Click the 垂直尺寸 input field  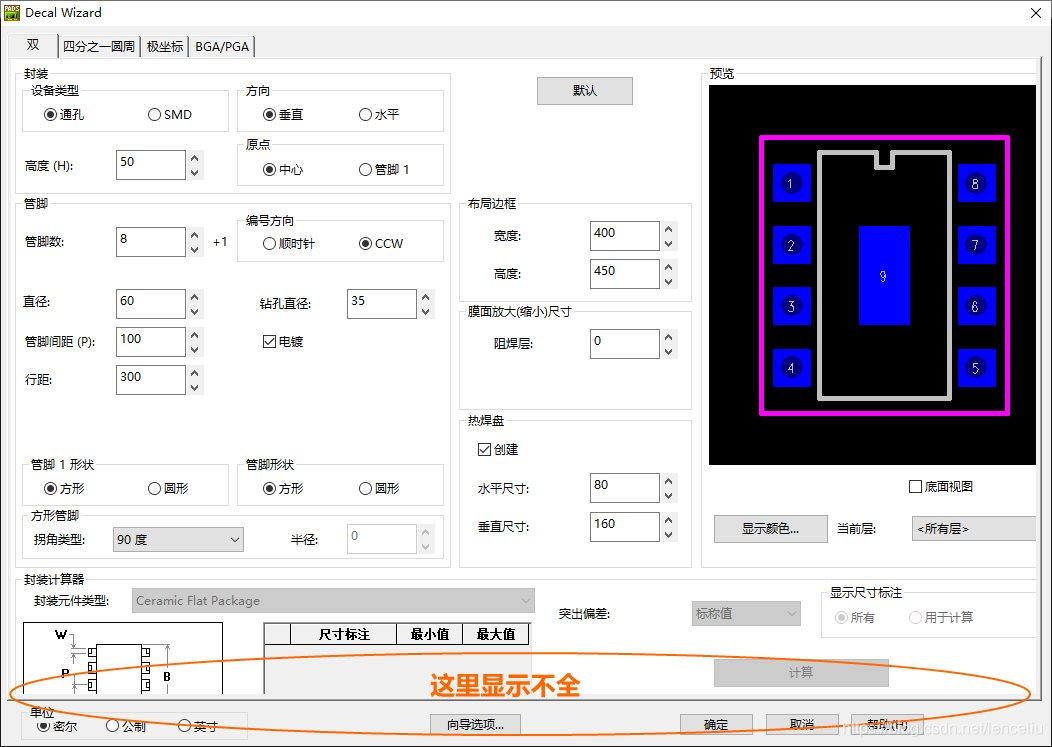625,527
